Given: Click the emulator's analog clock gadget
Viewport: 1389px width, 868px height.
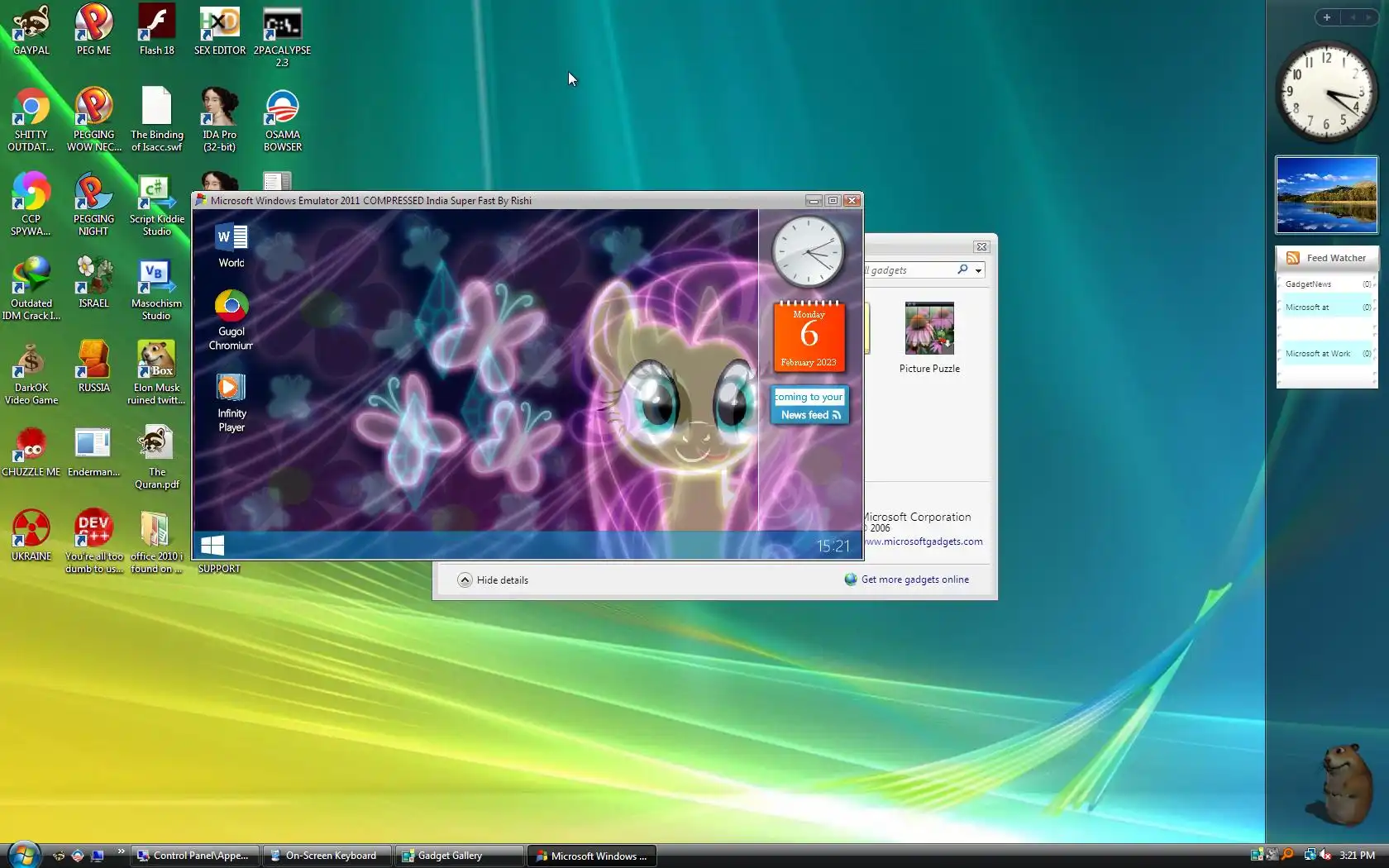Looking at the screenshot, I should [x=808, y=253].
